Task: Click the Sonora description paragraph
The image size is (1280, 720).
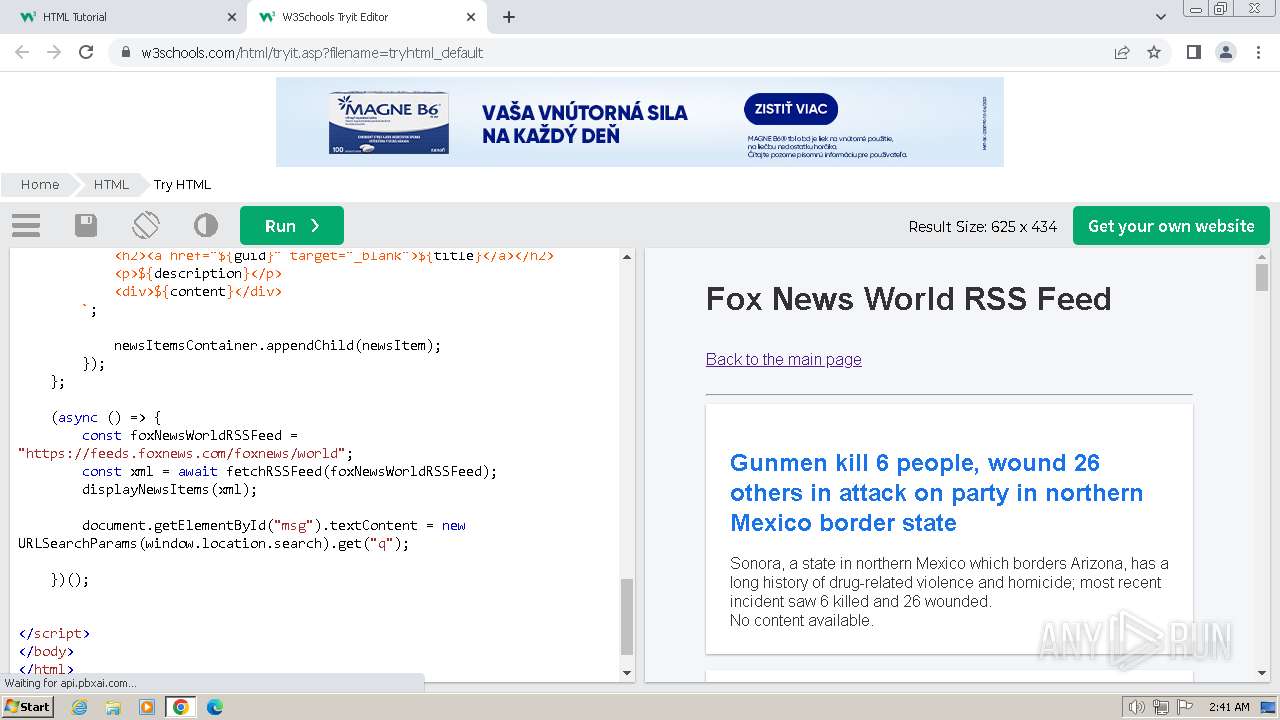Action: 949,582
